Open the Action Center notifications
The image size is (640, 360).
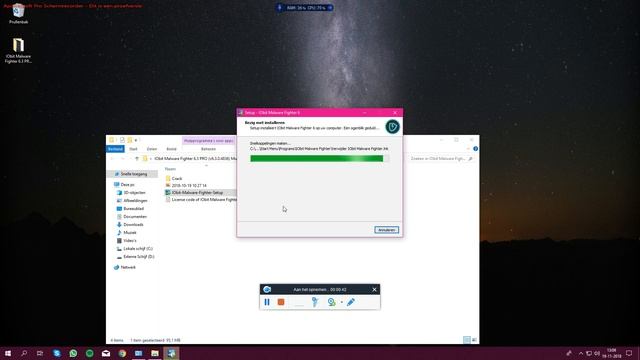(x=629, y=353)
